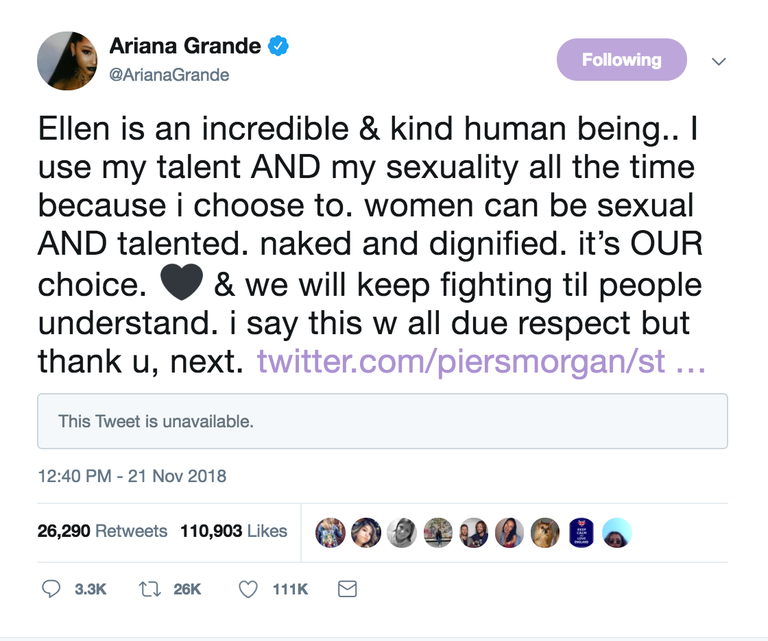Image resolution: width=768 pixels, height=641 pixels.
Task: Open the unavailable quoted tweet box
Action: pyautogui.click(x=383, y=421)
